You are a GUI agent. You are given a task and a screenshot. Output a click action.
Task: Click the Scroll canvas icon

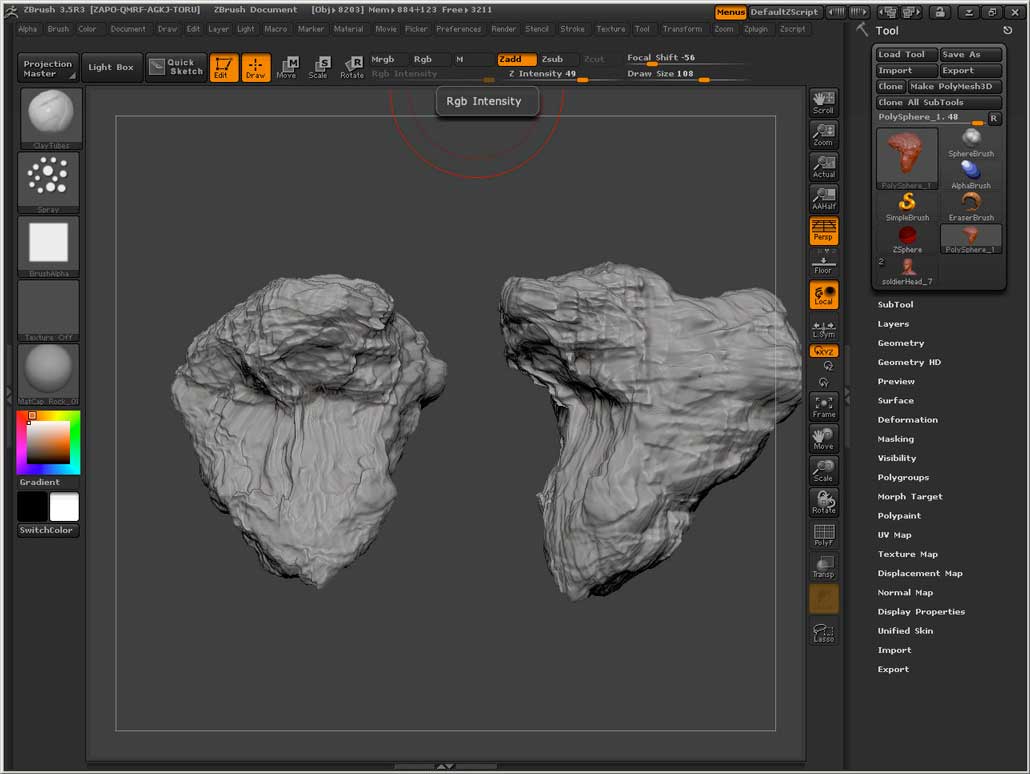point(823,102)
